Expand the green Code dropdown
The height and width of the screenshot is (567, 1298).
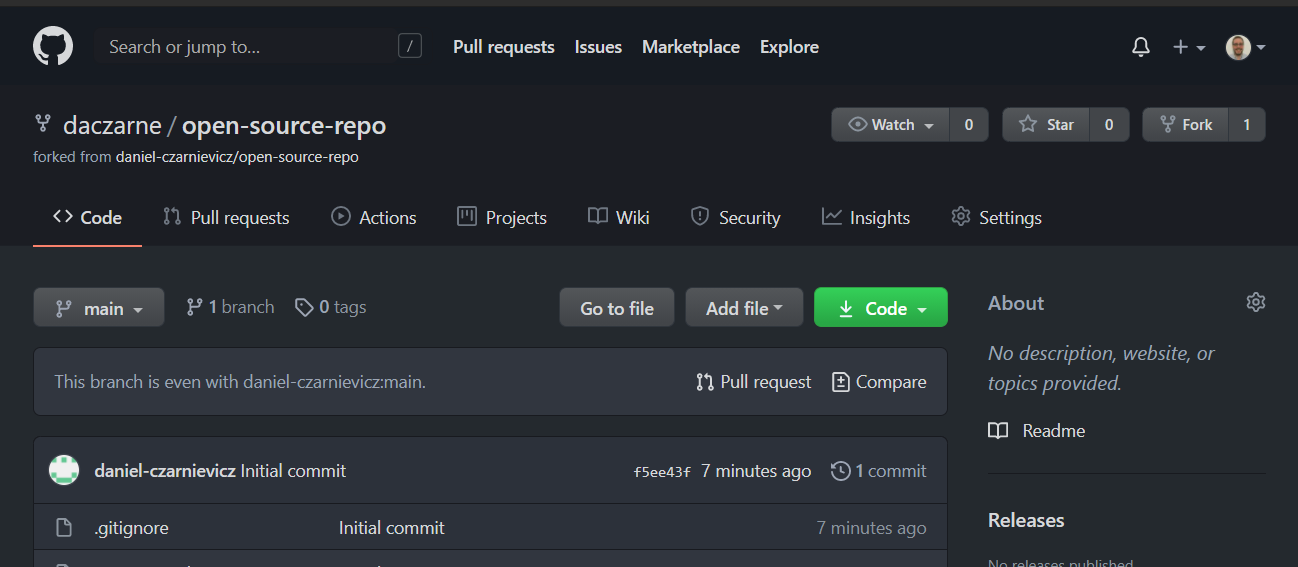pyautogui.click(x=880, y=308)
